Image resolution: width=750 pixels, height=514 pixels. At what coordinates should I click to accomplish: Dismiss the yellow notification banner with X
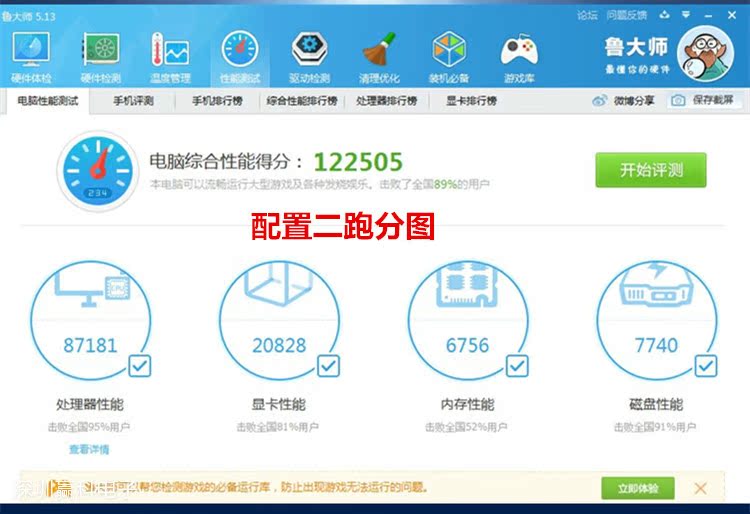pos(700,488)
